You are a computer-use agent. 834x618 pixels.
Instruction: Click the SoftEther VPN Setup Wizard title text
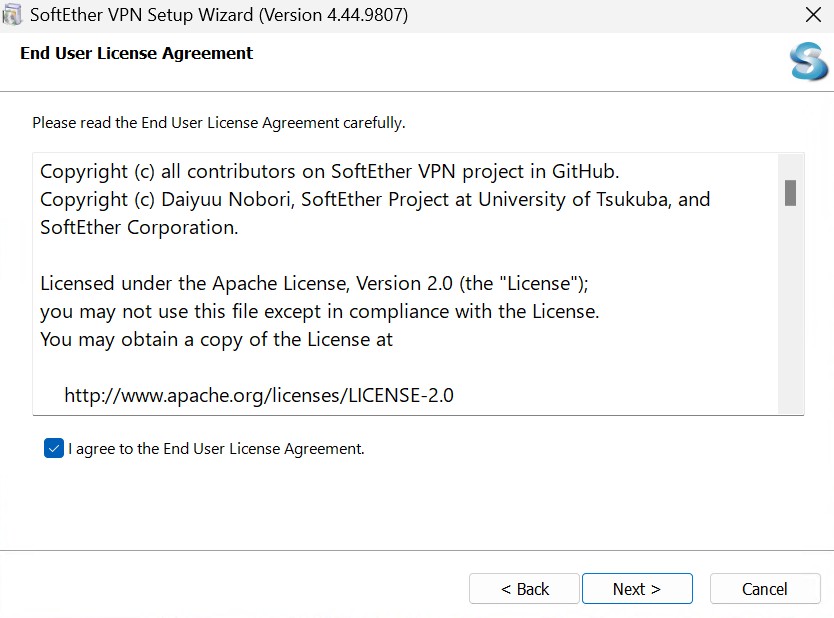(219, 15)
